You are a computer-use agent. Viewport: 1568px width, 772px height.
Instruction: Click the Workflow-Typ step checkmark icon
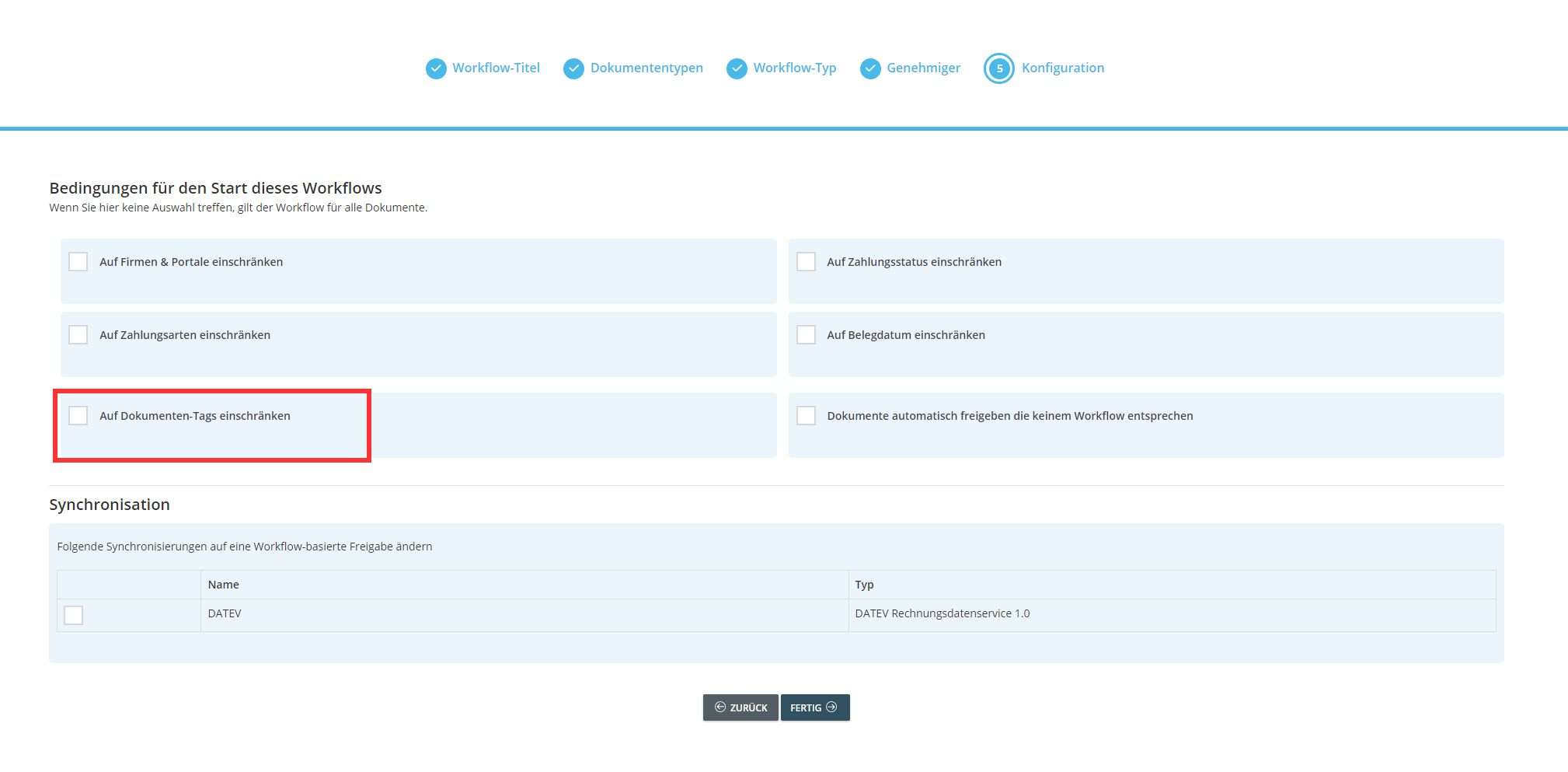737,68
